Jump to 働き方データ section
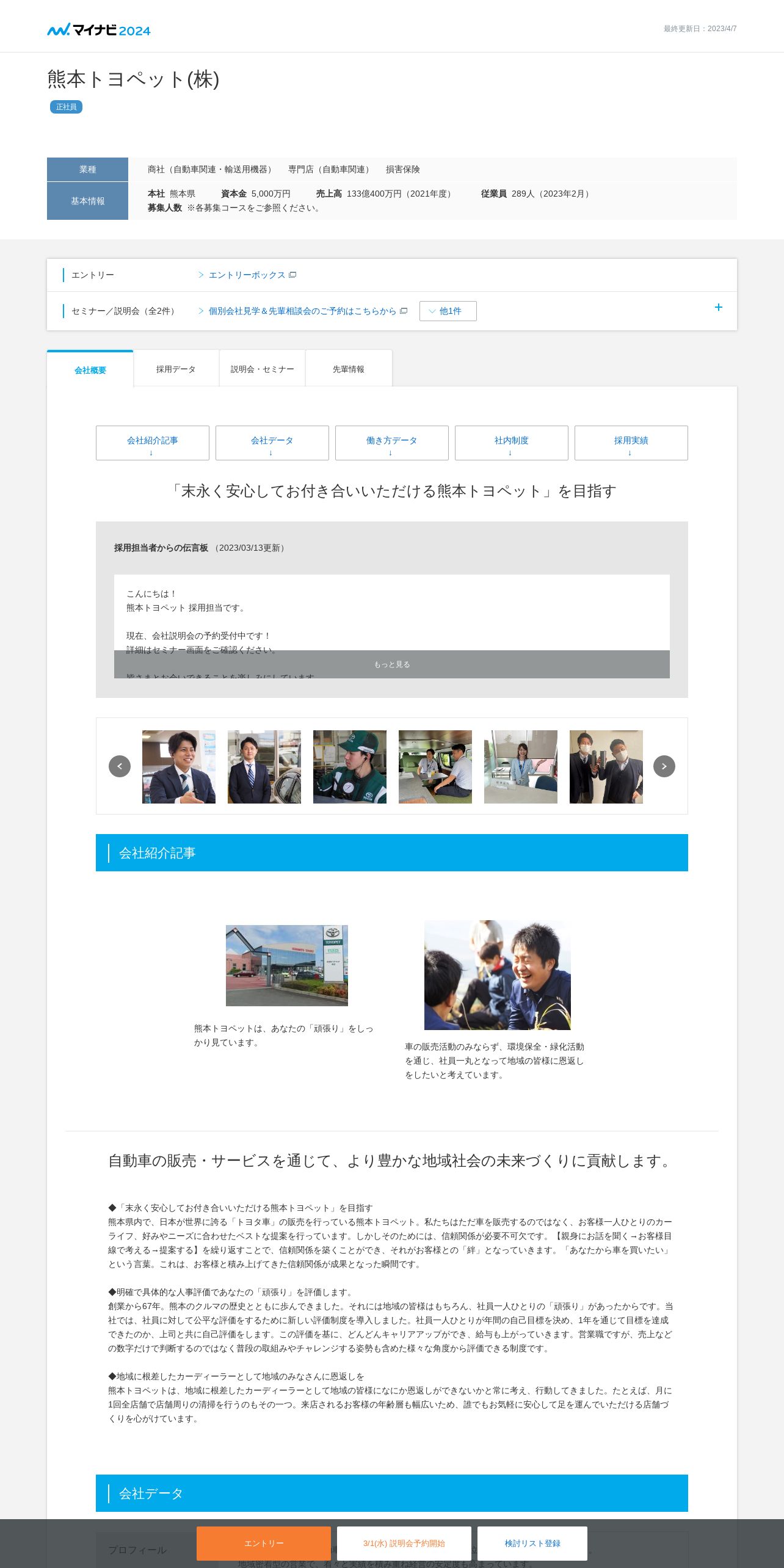This screenshot has width=784, height=1568. tap(392, 443)
